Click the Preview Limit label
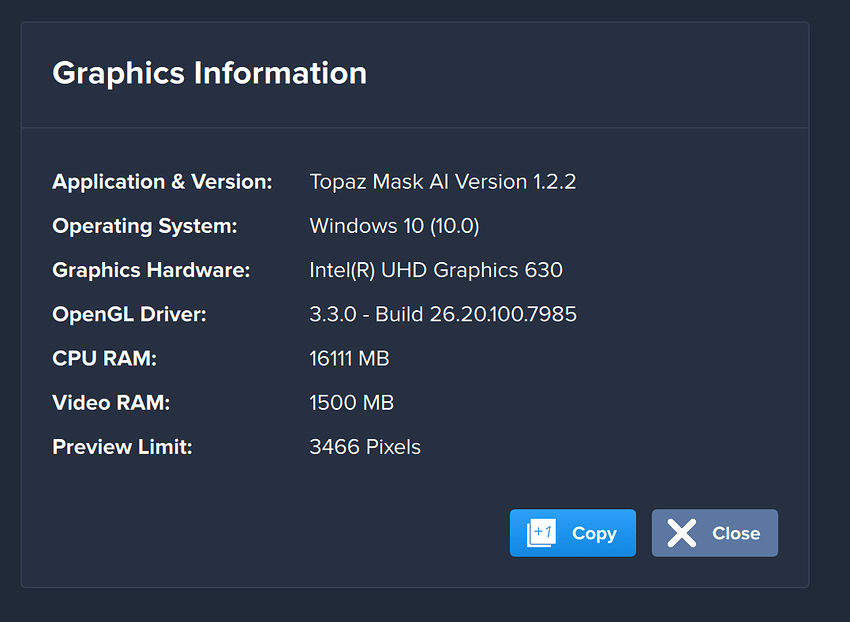The image size is (850, 622). (x=123, y=447)
